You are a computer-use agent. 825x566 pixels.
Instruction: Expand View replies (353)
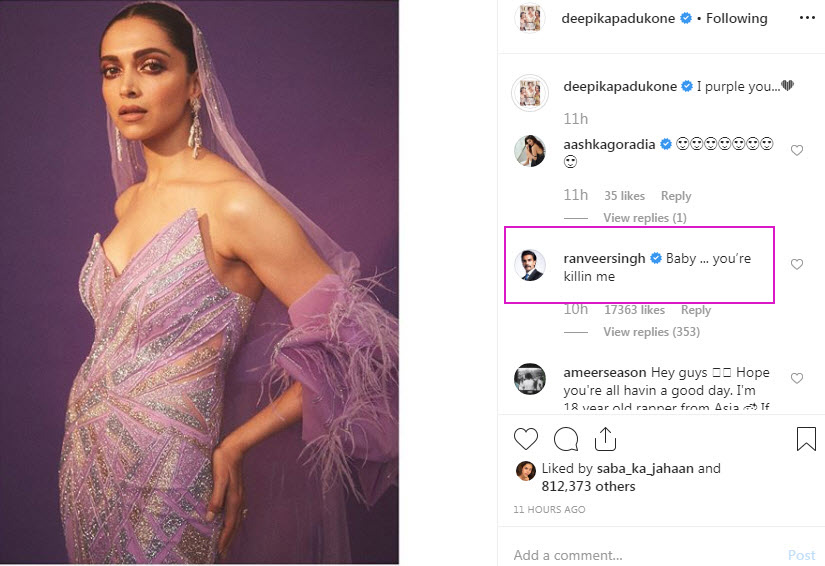pyautogui.click(x=651, y=332)
